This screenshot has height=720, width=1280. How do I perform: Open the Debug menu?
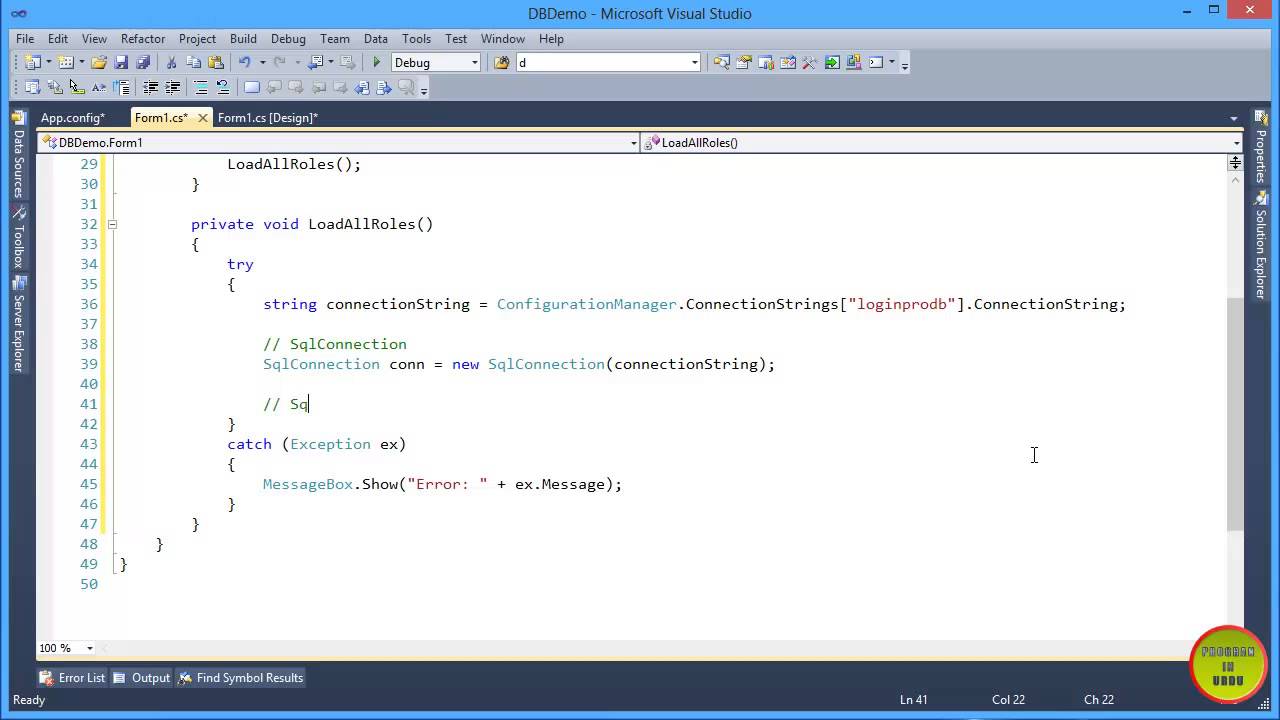click(288, 38)
